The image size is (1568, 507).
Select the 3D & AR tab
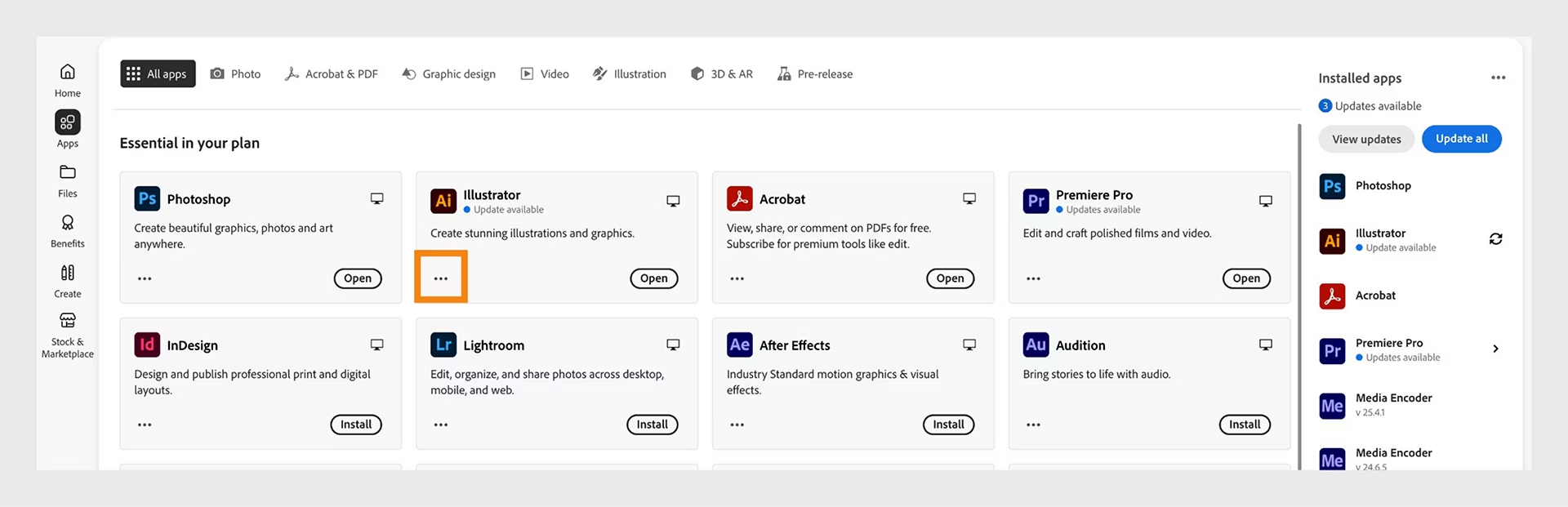coord(721,74)
